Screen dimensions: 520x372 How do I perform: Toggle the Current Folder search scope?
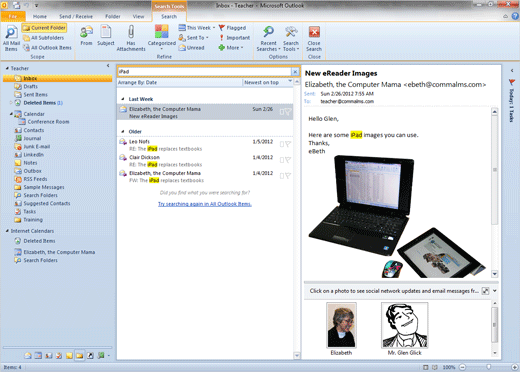[x=44, y=28]
